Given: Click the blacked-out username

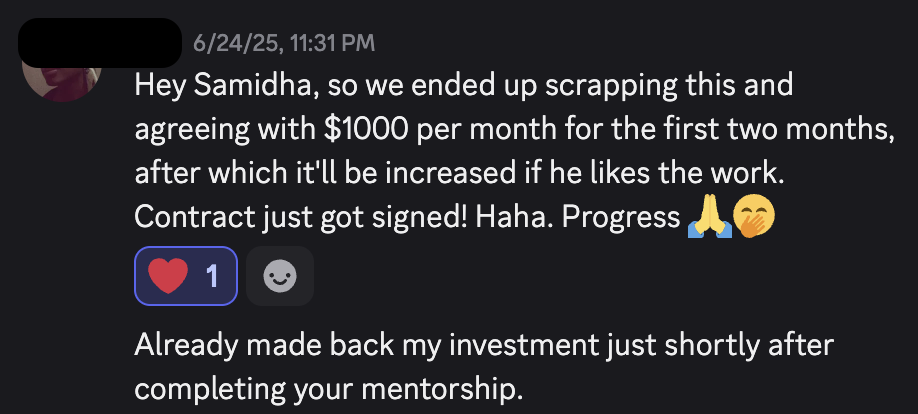Looking at the screenshot, I should [x=100, y=43].
